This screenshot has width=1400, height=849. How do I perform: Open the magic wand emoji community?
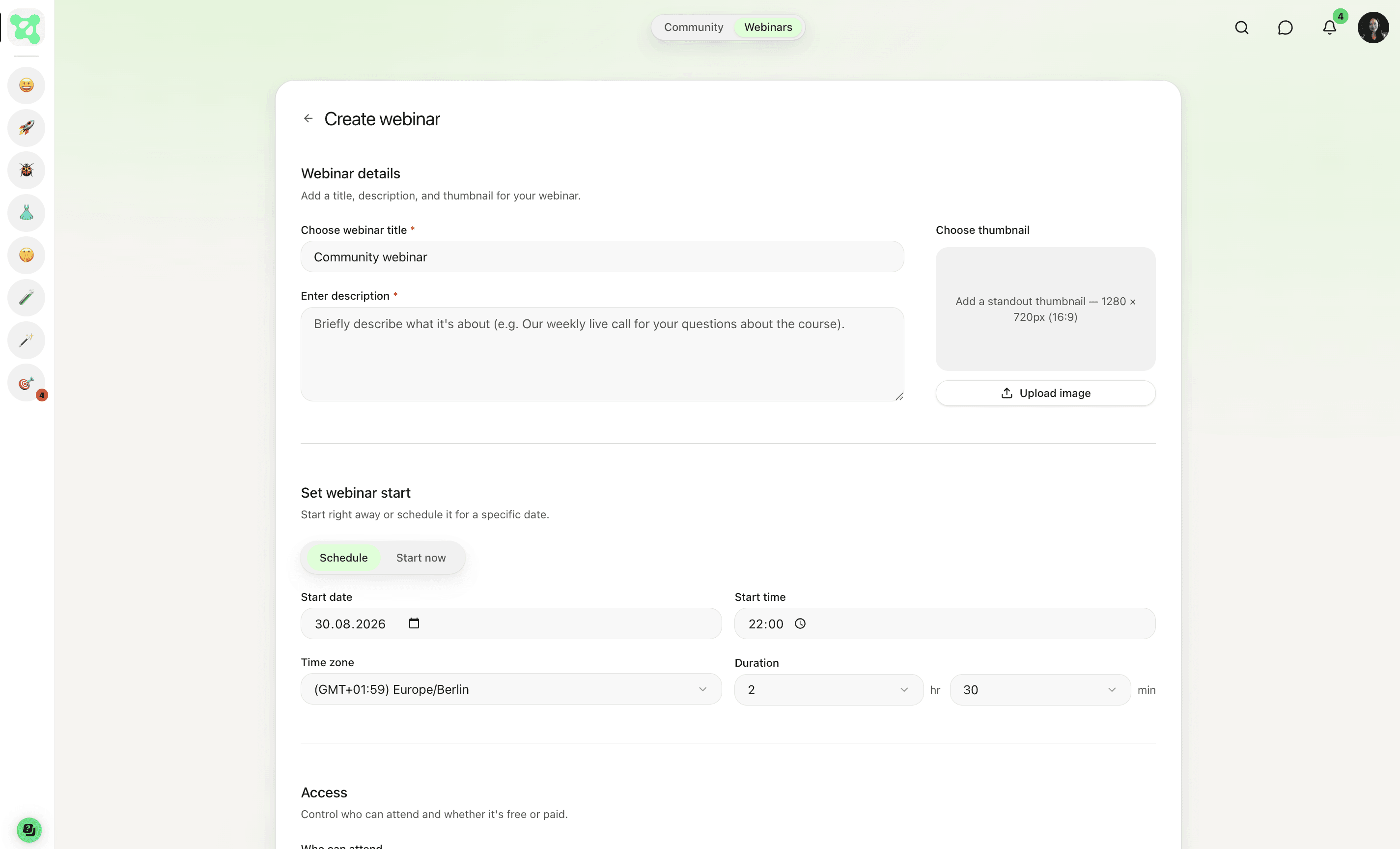coord(26,340)
